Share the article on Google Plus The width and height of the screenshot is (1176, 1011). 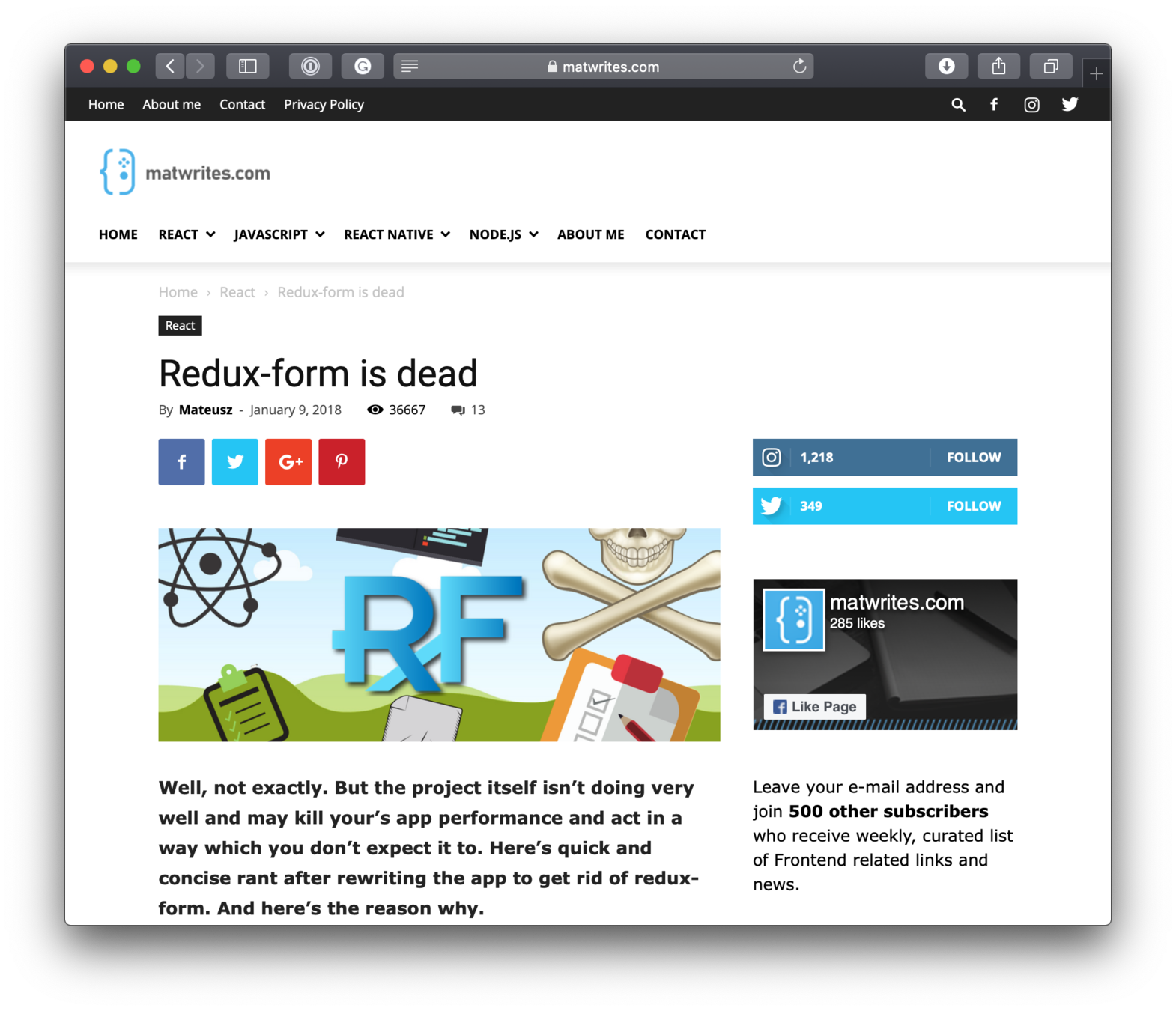[x=288, y=462]
